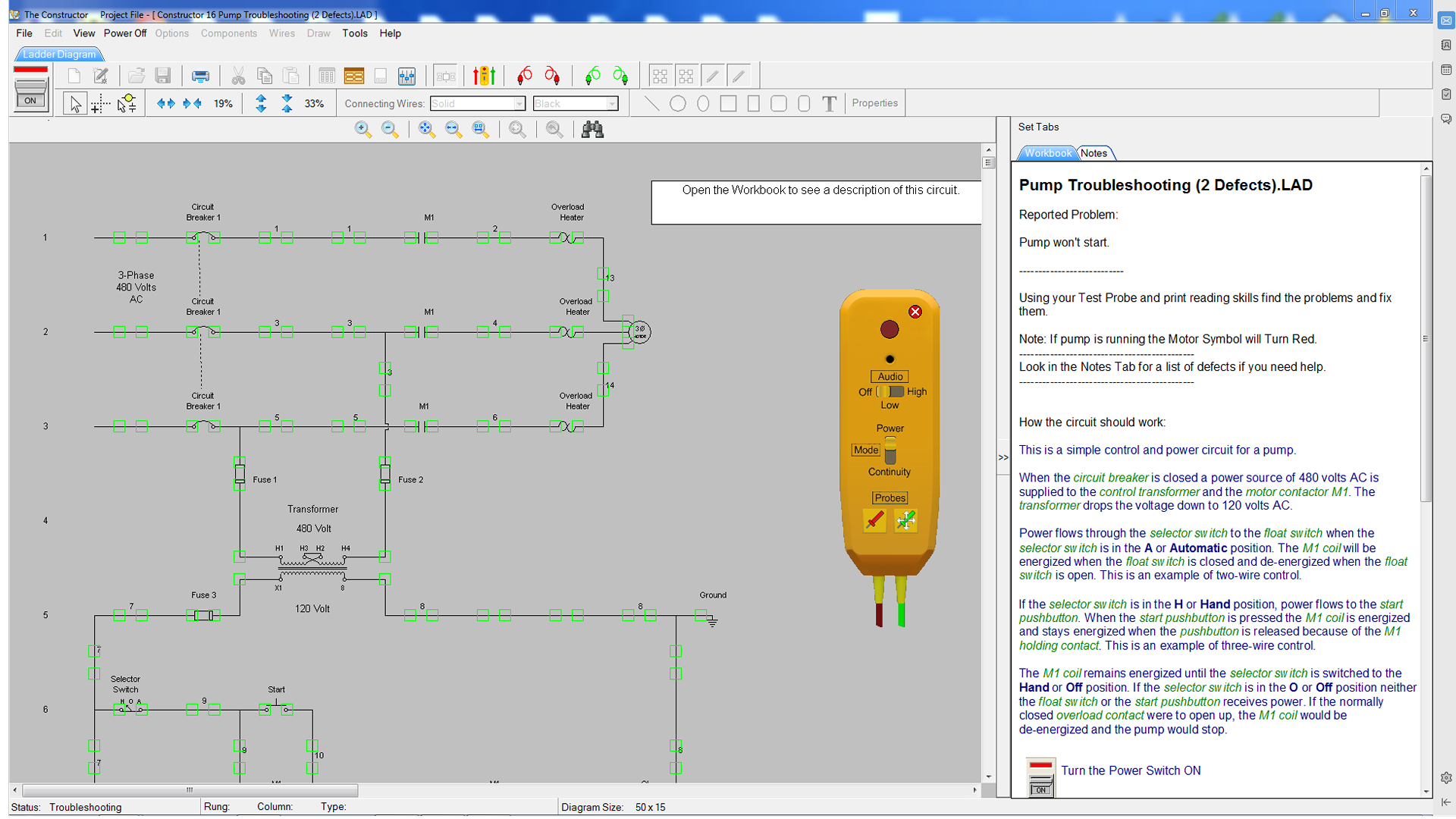Screen dimensions: 1456x819
Task: Select the green test probe
Action: (905, 520)
